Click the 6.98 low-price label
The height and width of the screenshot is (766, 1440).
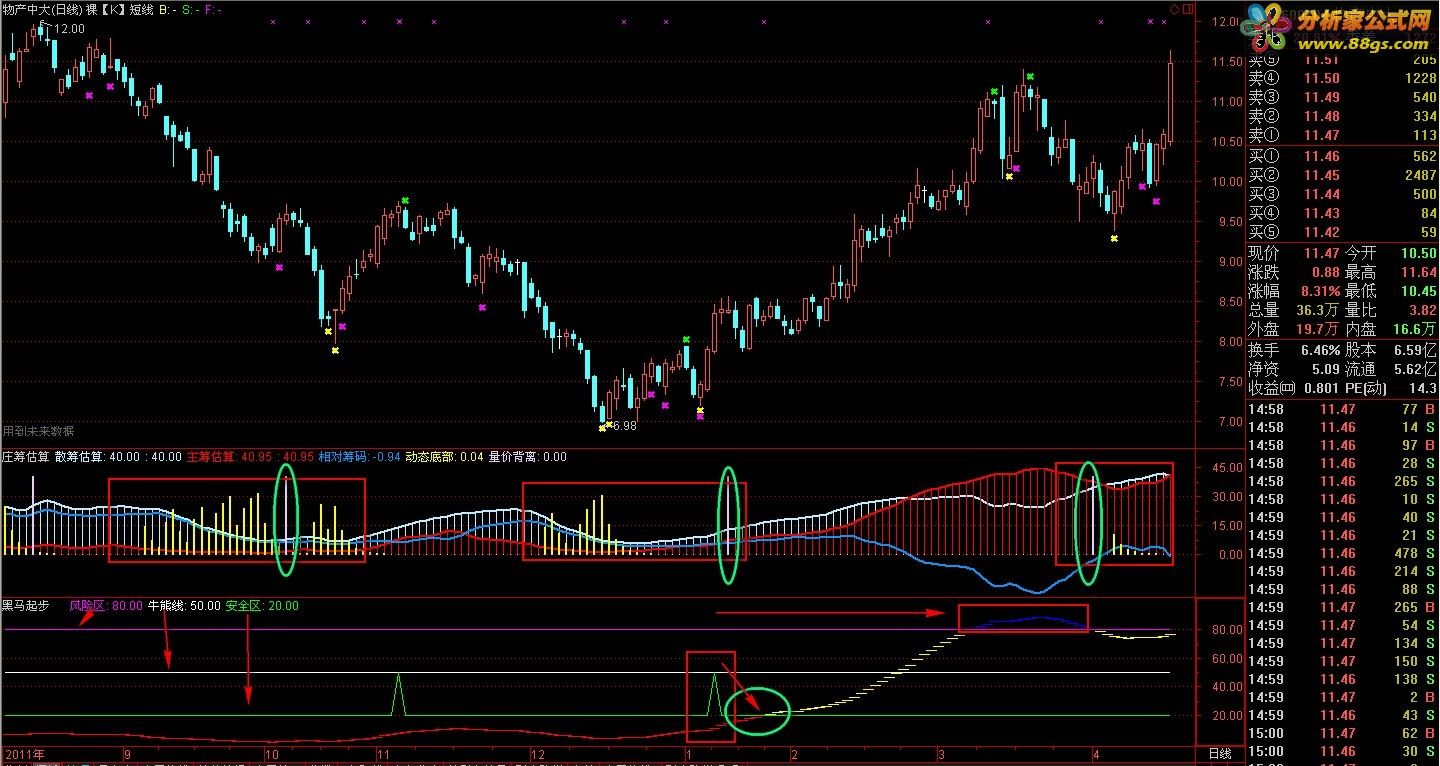click(x=624, y=426)
